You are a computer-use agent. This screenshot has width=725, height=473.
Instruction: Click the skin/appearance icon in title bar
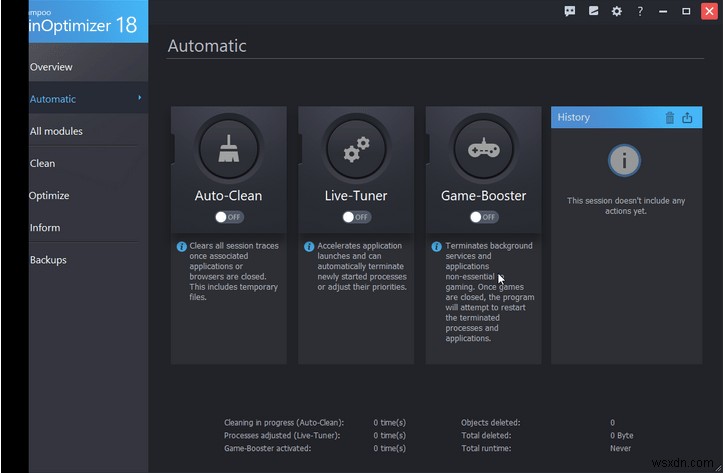click(593, 11)
